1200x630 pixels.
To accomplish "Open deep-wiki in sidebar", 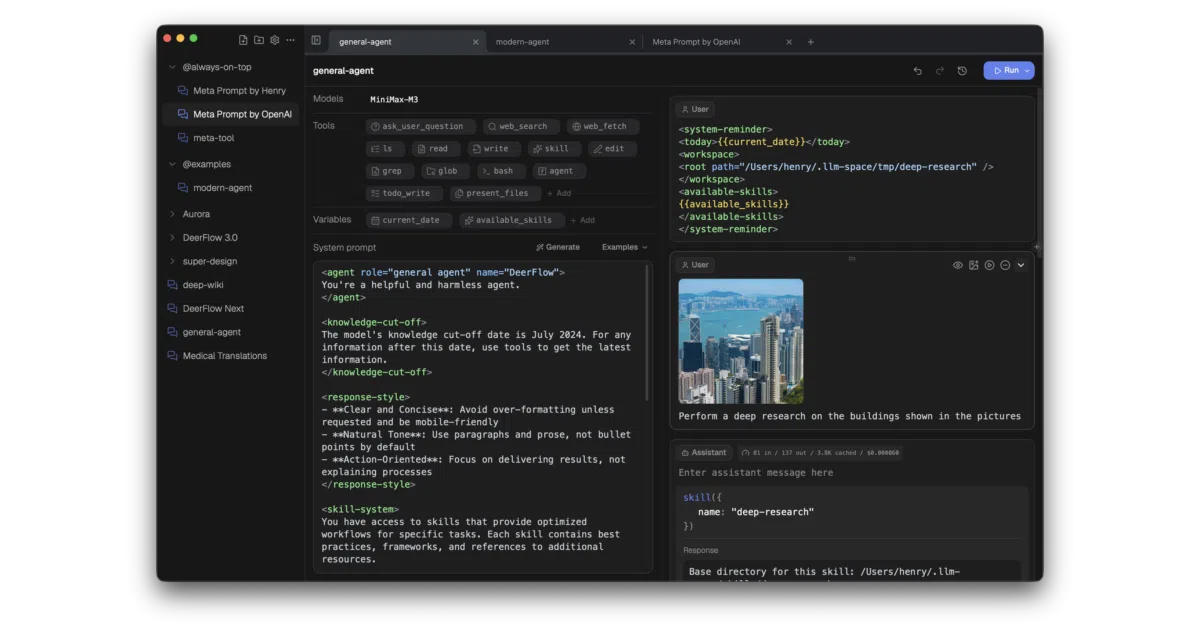I will [231, 285].
